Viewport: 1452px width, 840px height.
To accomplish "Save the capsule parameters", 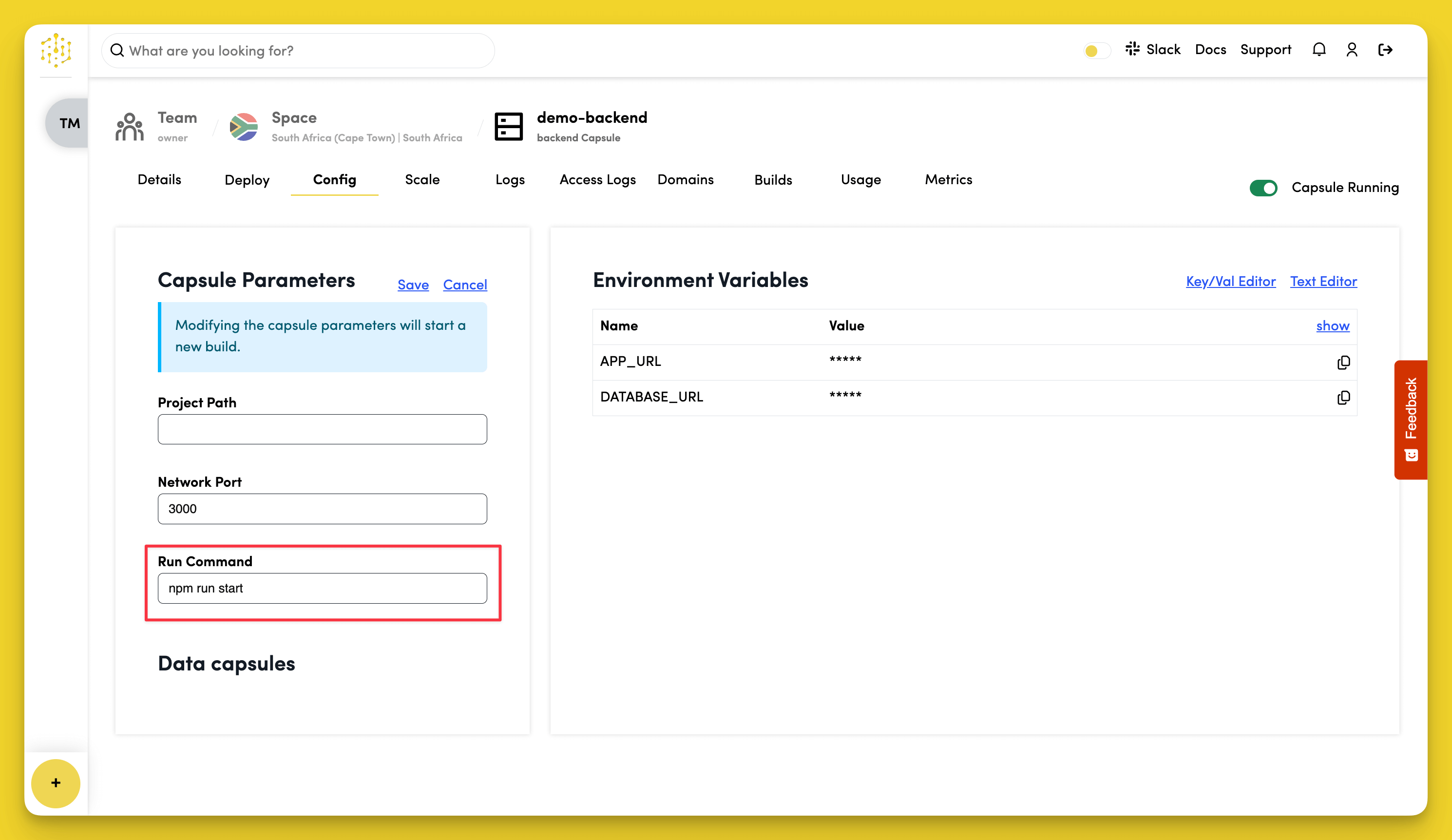I will click(x=413, y=285).
